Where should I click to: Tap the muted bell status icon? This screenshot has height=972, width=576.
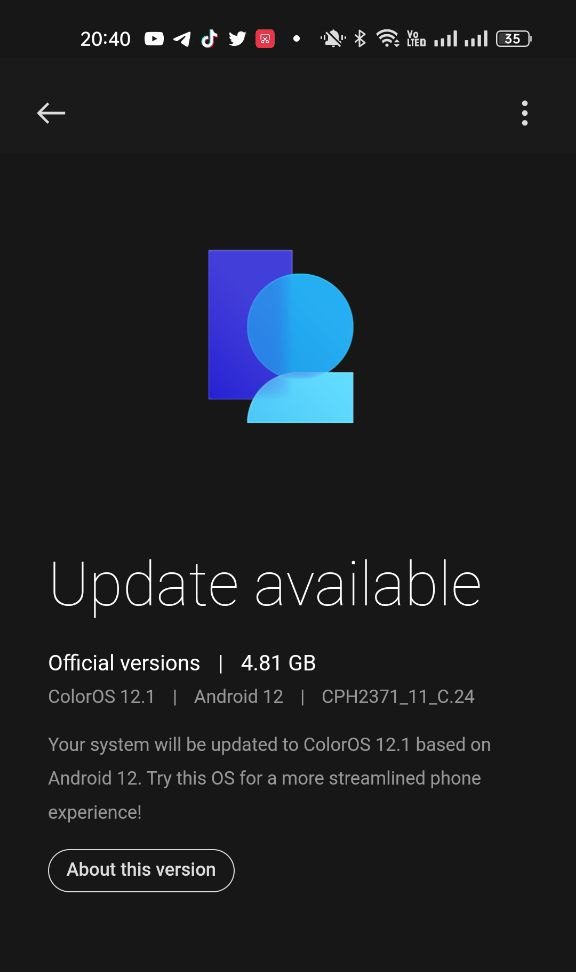tap(333, 39)
